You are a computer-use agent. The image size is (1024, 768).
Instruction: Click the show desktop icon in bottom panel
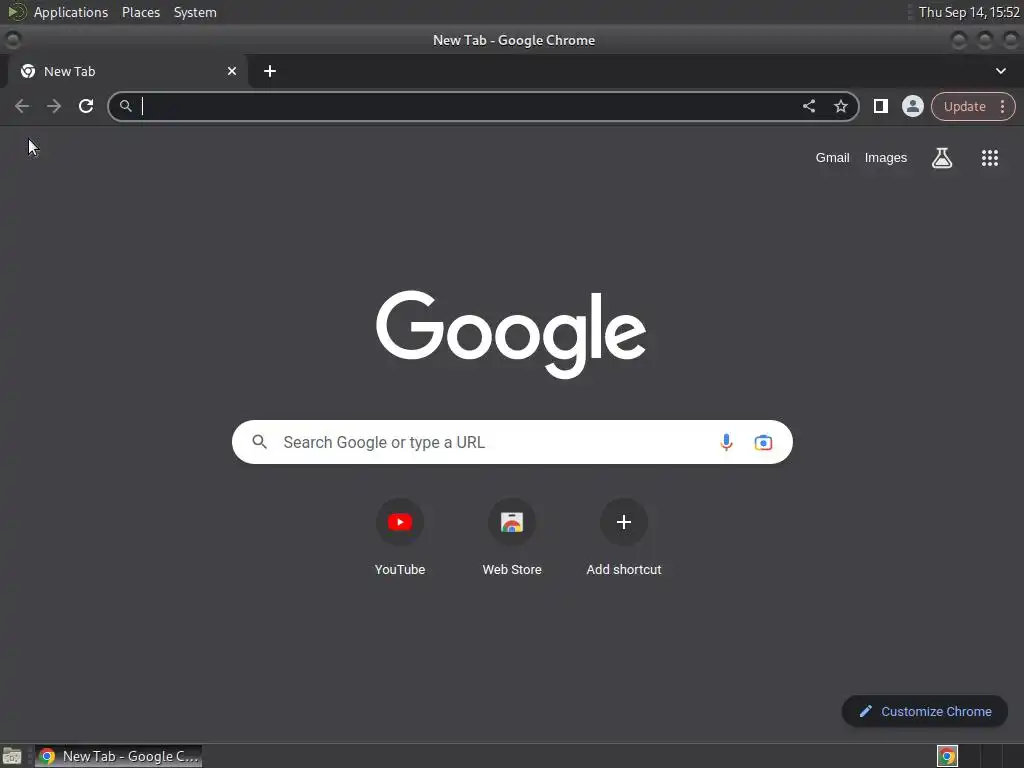click(x=12, y=756)
